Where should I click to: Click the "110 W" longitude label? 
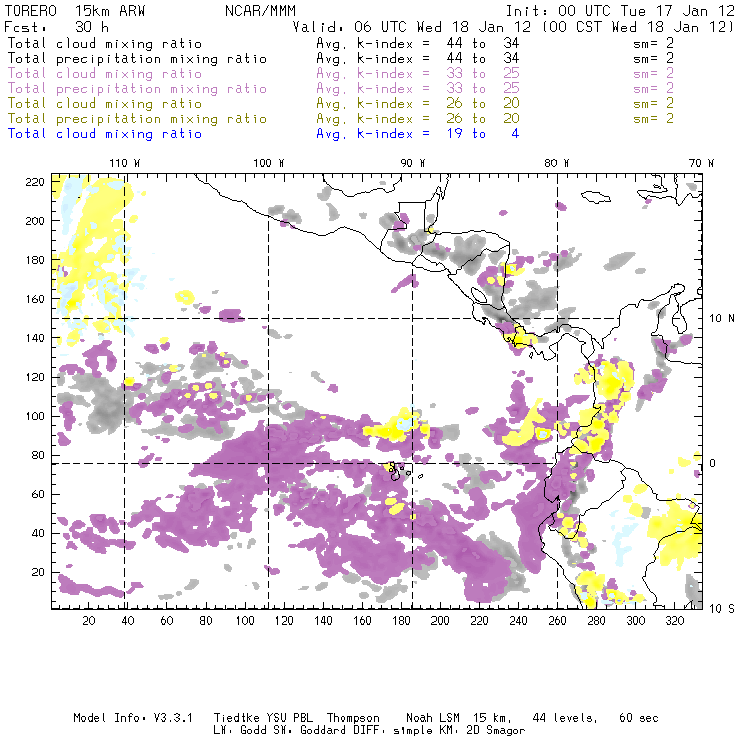pyautogui.click(x=125, y=163)
